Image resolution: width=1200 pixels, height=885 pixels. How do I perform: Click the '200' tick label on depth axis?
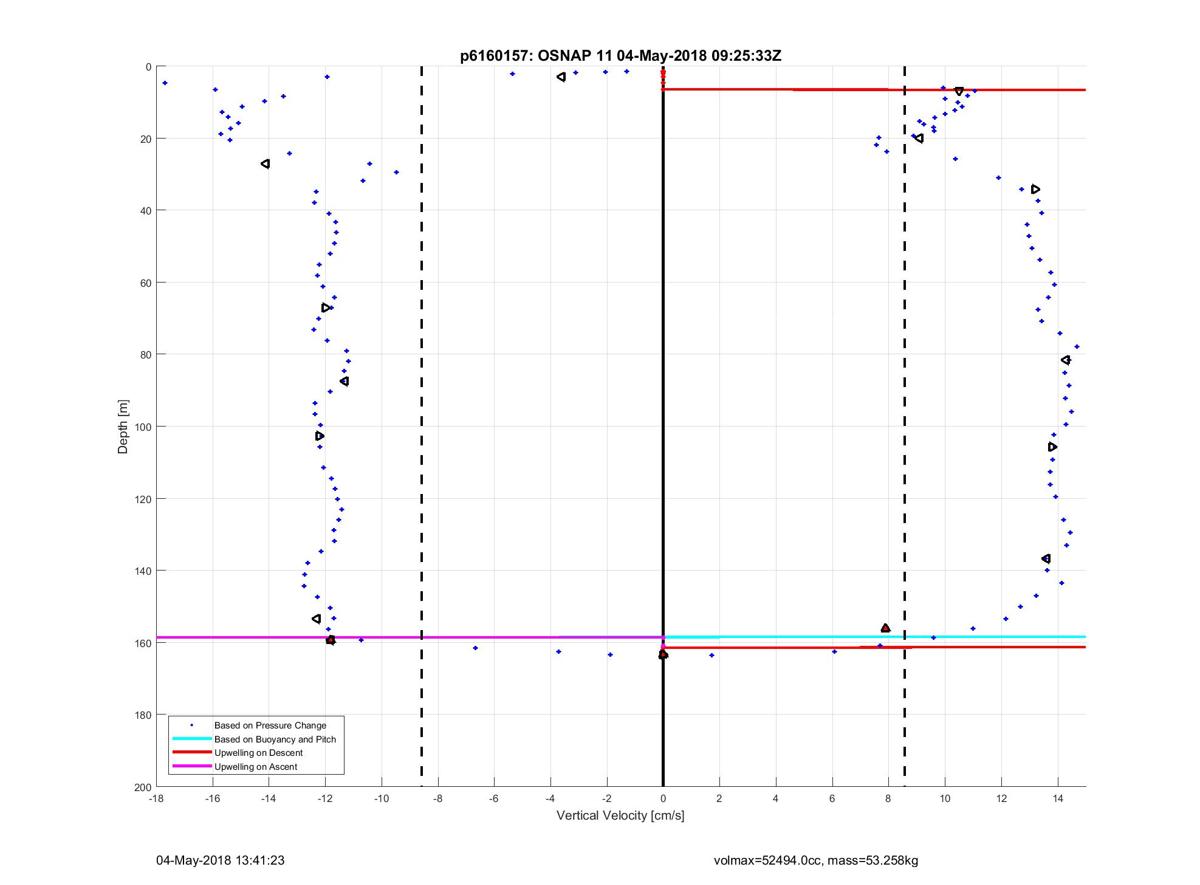click(x=141, y=787)
